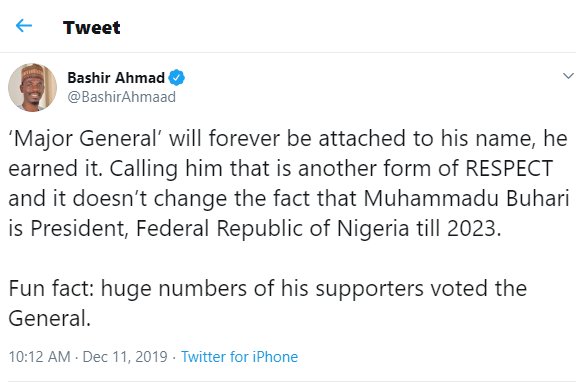This screenshot has height=389, width=576.
Task: Click 'Major General' phrase in the tweet
Action: click(85, 139)
